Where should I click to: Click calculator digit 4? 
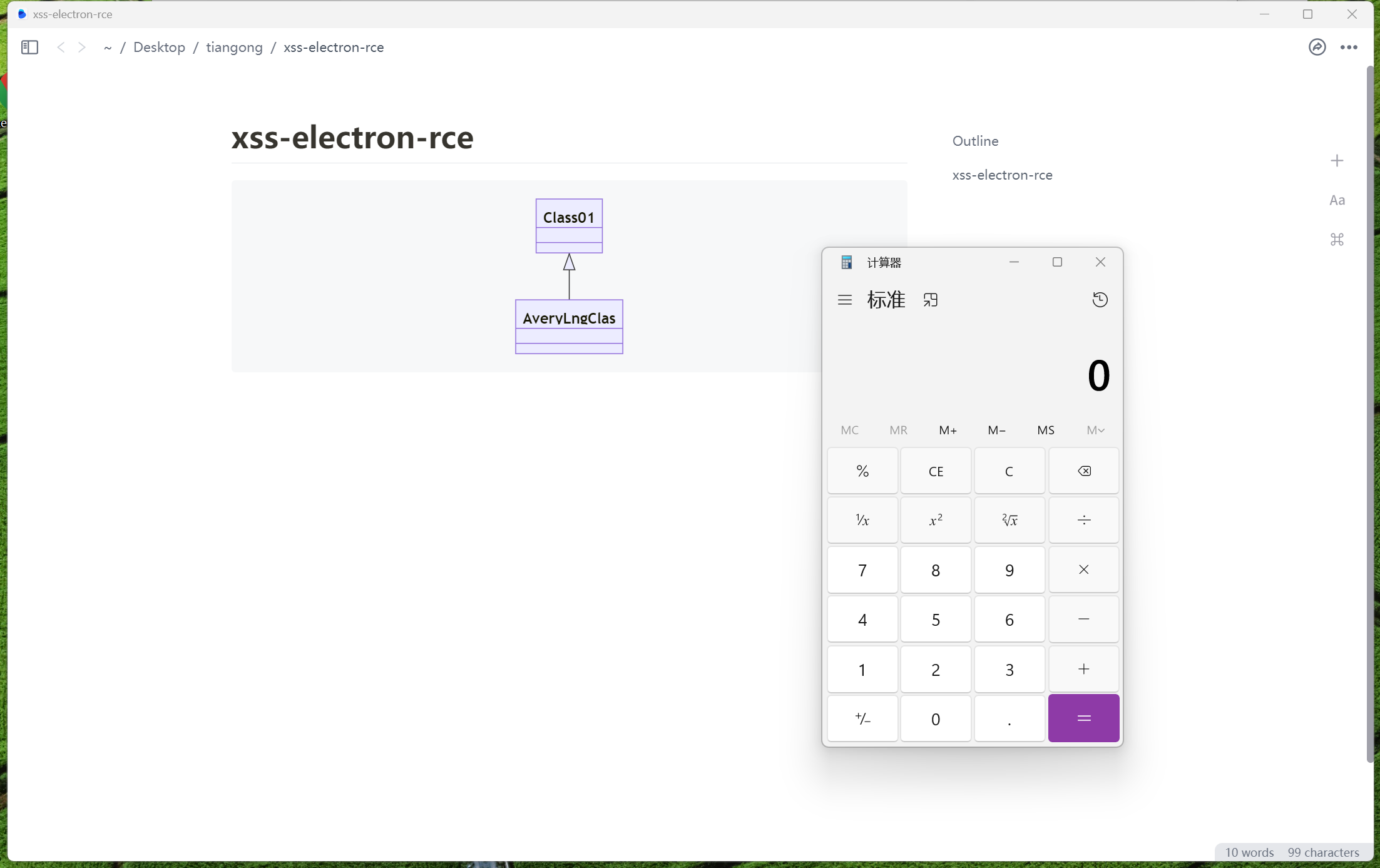pos(862,619)
